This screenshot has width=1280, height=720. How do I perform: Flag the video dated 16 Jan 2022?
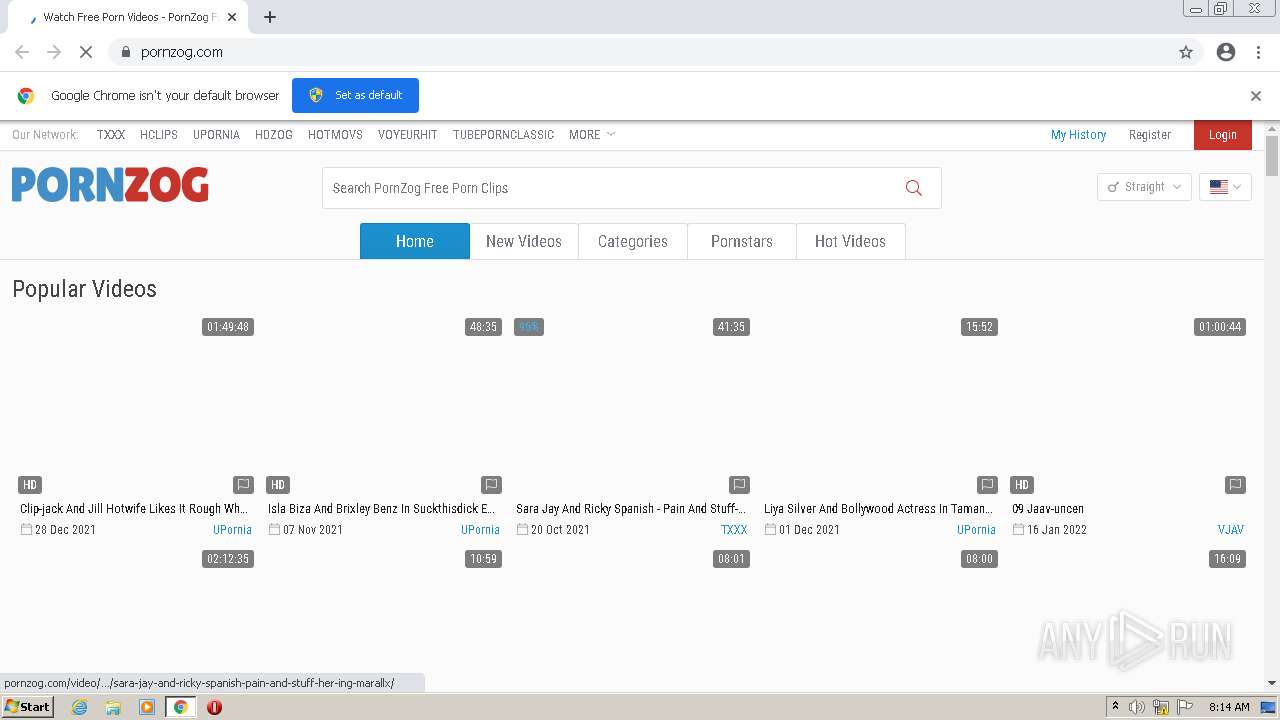click(x=1235, y=485)
